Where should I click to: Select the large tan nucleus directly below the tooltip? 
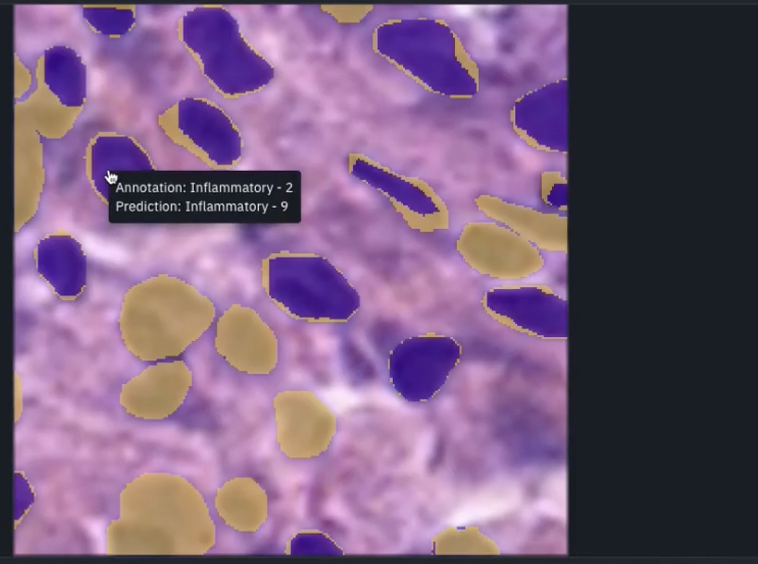pyautogui.click(x=166, y=318)
